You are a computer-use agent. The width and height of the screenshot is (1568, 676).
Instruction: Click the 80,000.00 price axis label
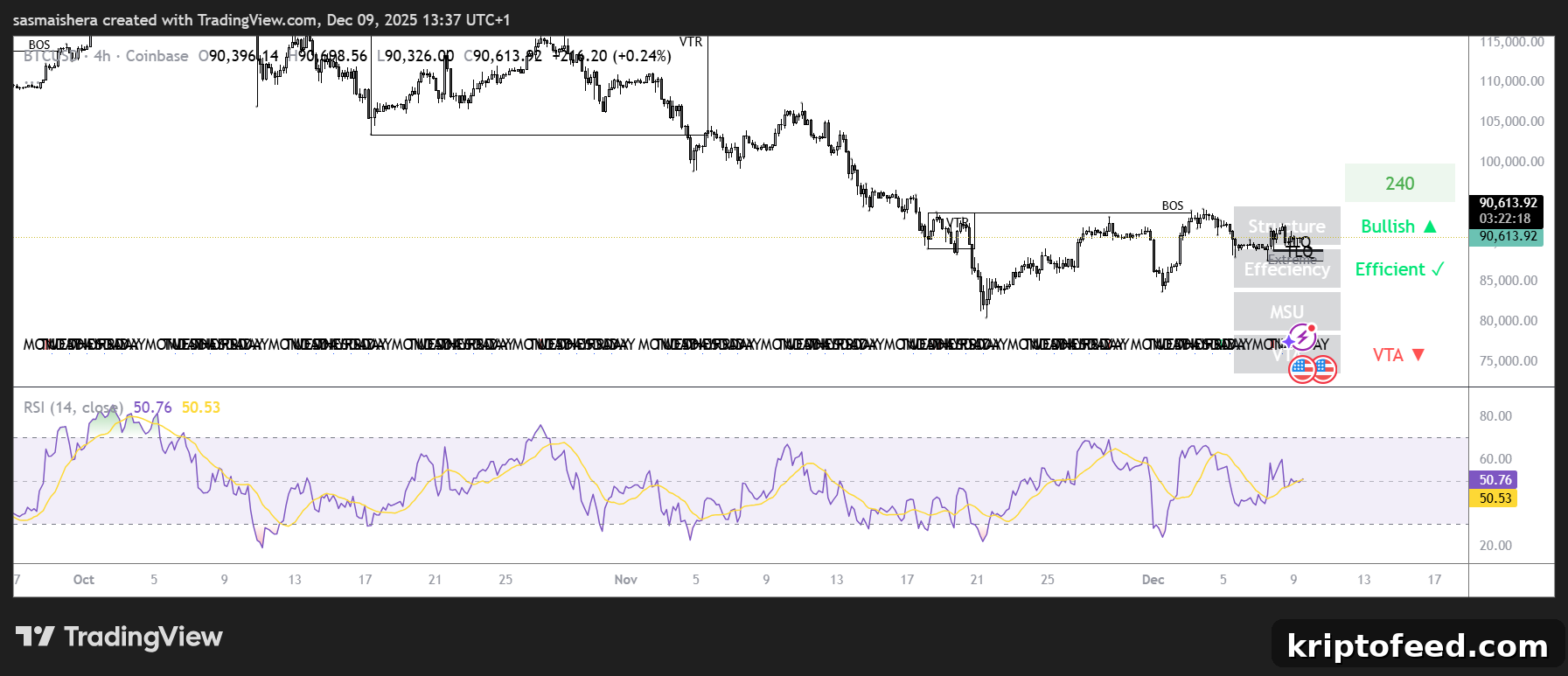pyautogui.click(x=1508, y=321)
